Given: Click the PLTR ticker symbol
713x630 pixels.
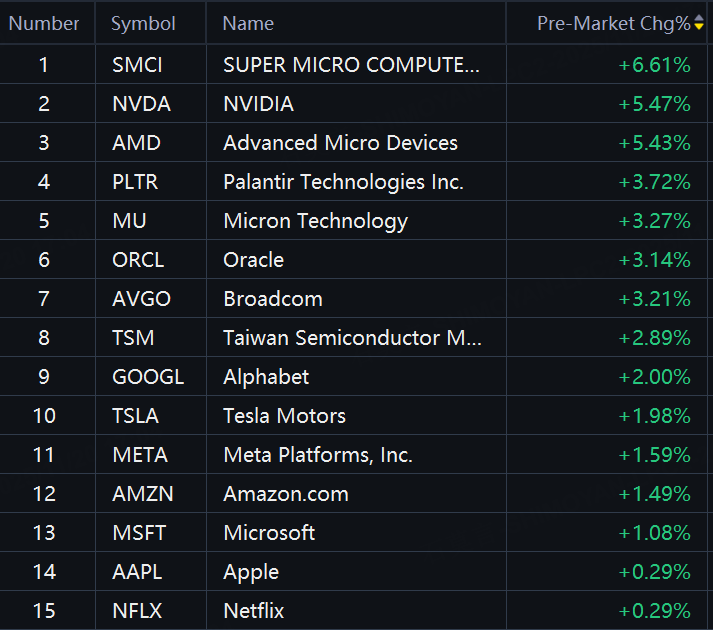Looking at the screenshot, I should [135, 182].
